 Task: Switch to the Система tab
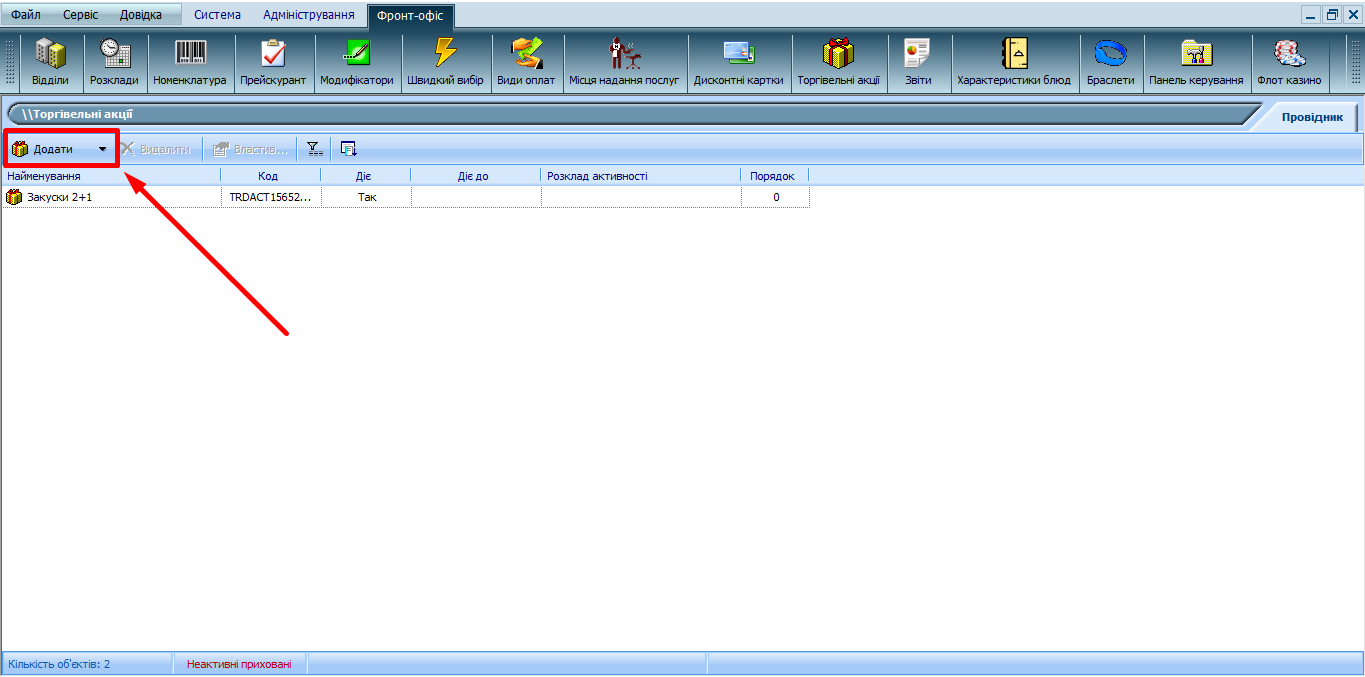[217, 15]
